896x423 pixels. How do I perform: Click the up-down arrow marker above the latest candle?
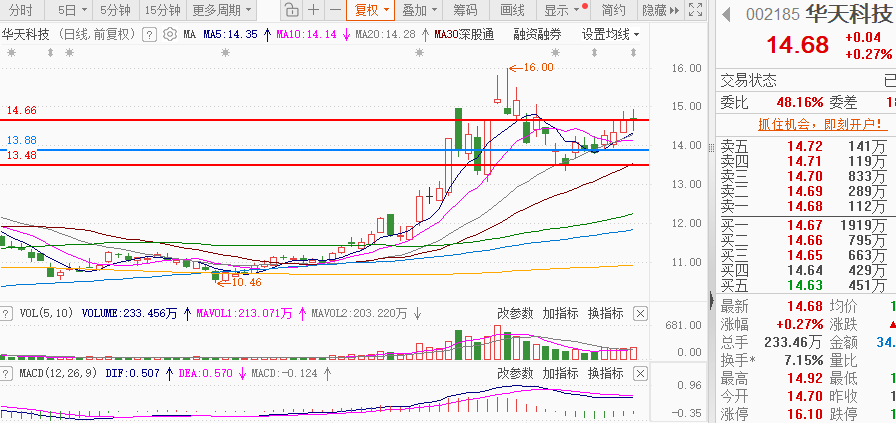(x=633, y=53)
